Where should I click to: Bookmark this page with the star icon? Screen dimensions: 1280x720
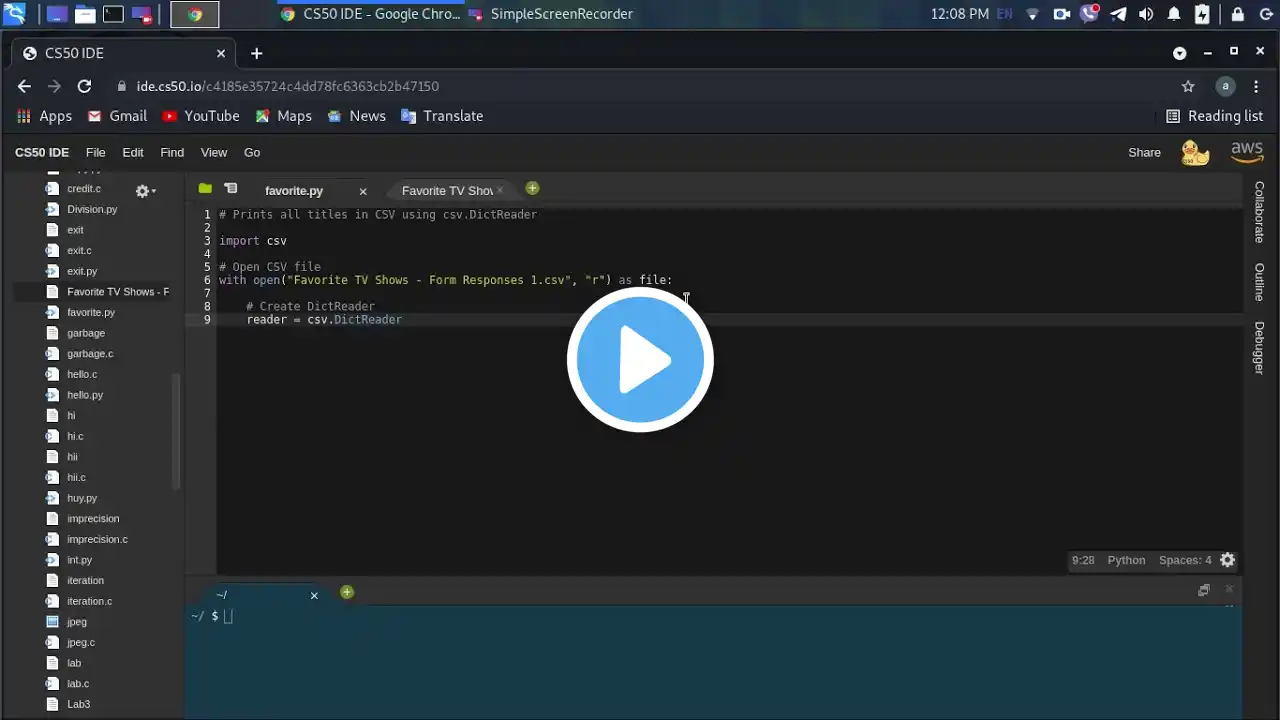pos(1188,86)
